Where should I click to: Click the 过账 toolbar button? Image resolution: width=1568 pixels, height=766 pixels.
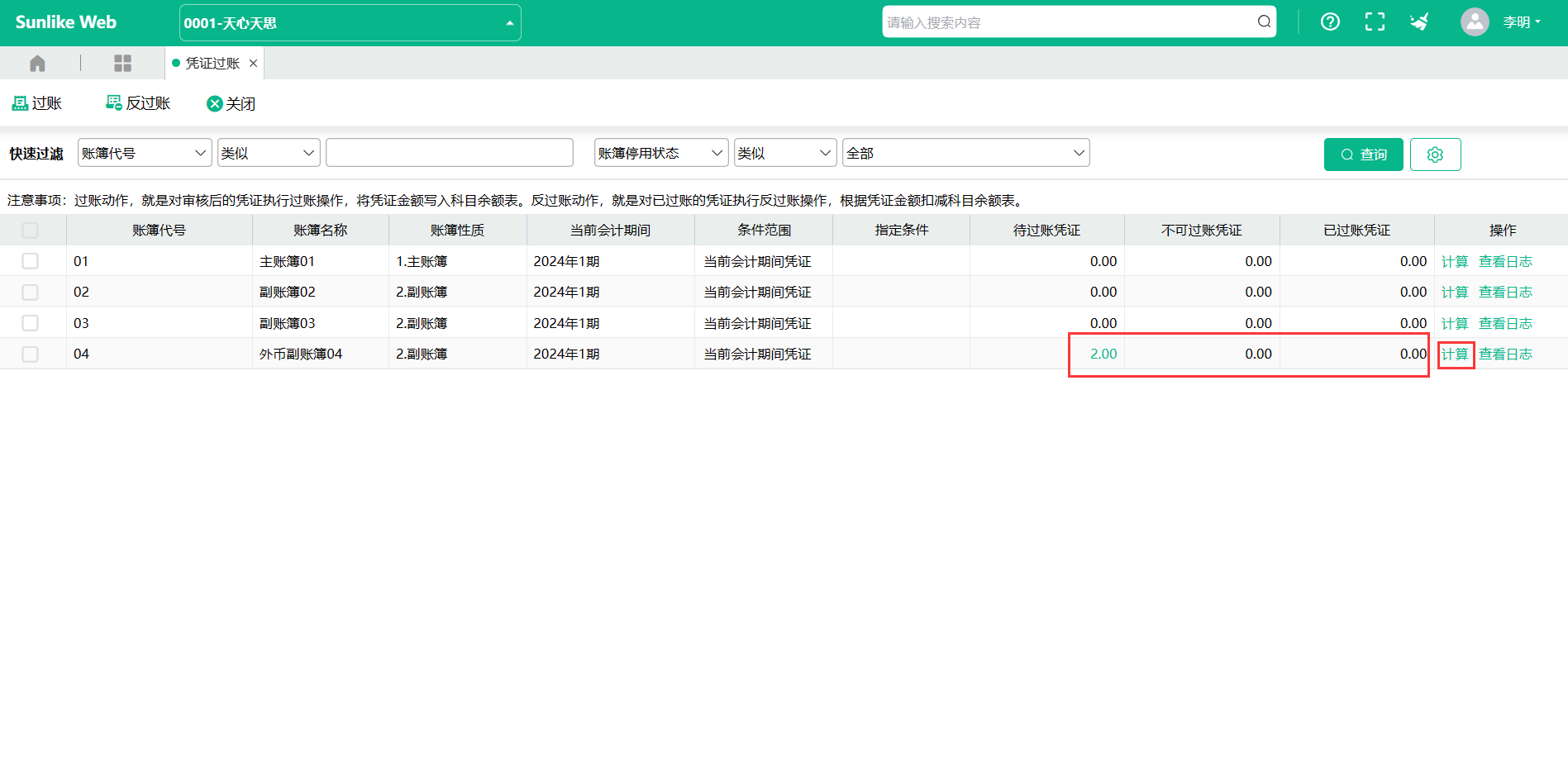coord(37,103)
